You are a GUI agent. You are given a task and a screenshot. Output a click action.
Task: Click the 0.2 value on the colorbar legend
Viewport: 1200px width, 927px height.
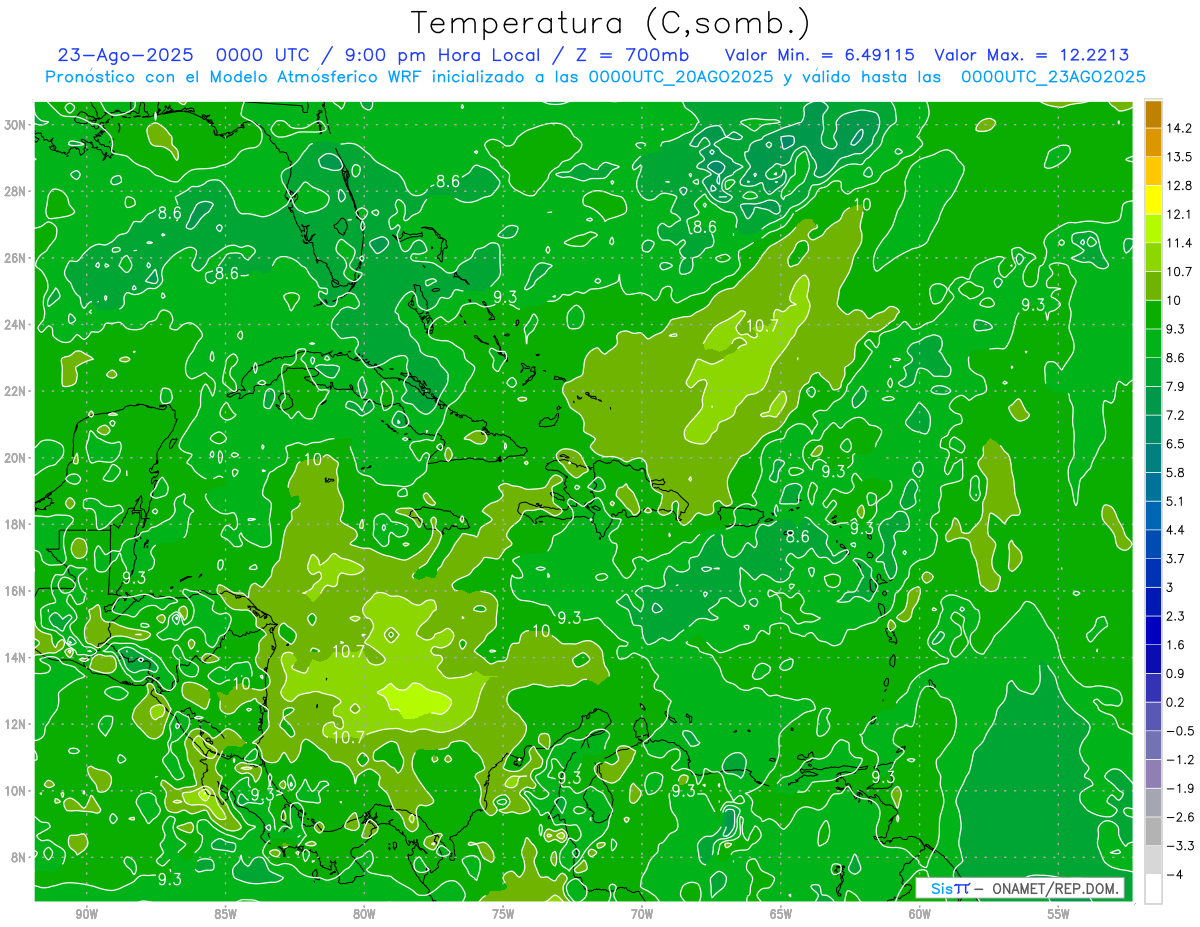(1177, 702)
